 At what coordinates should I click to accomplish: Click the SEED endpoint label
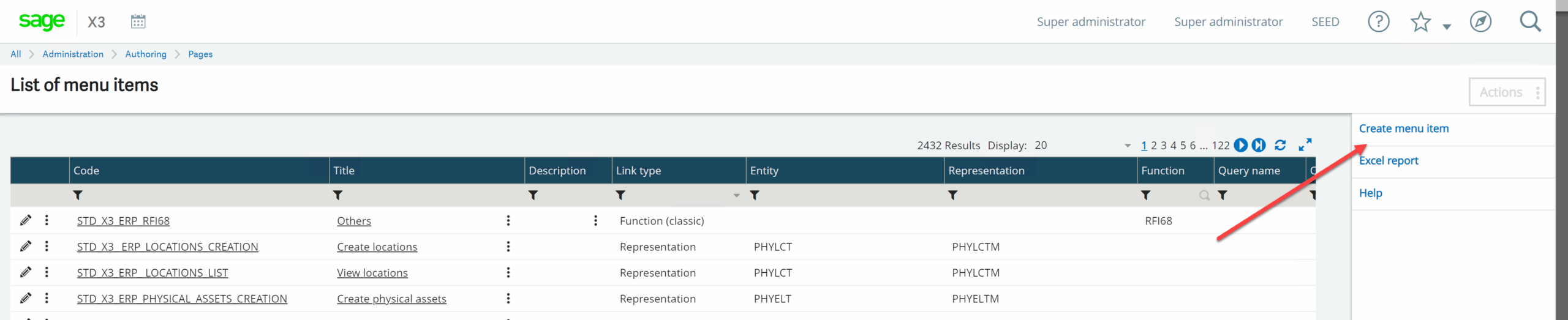coord(1325,22)
